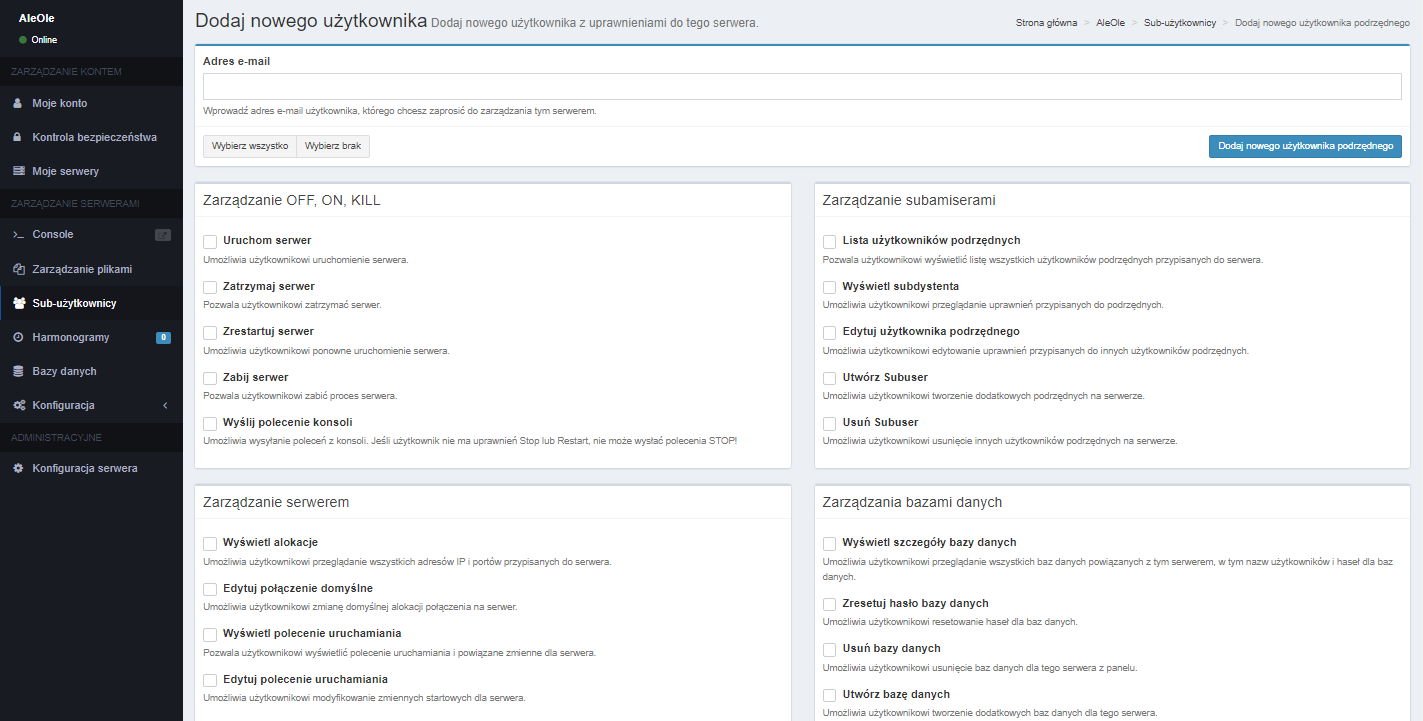Screen dimensions: 1423x721
Task: Open Console pop-out window icon
Action: point(163,235)
